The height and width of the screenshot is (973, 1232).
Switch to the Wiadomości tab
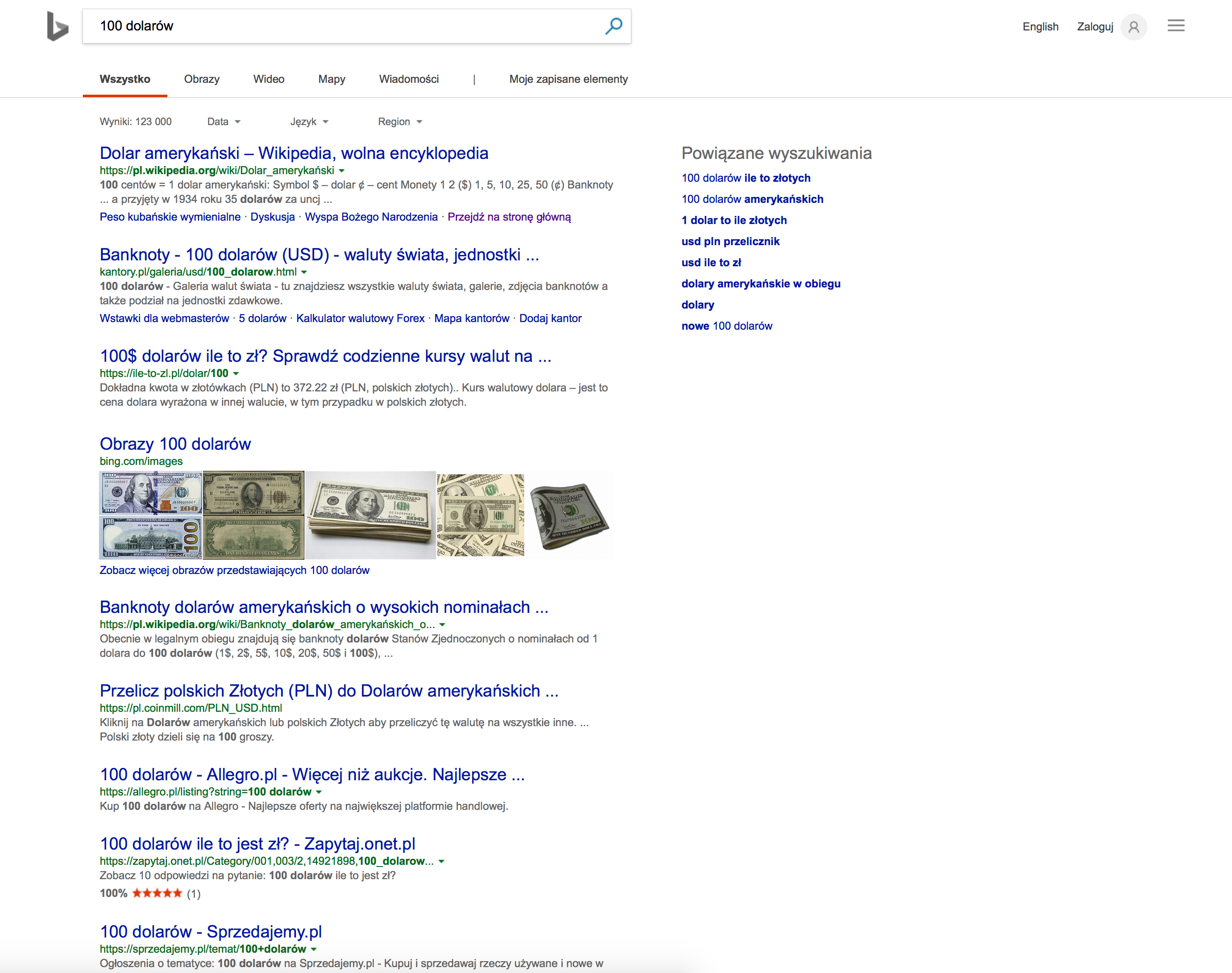pos(409,79)
